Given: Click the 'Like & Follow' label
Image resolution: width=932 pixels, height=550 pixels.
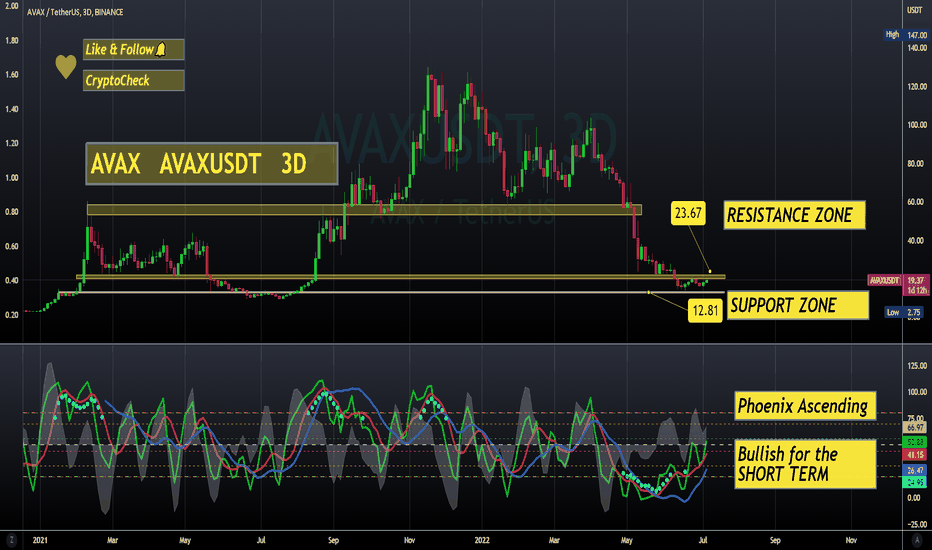Looking at the screenshot, I should [x=134, y=49].
